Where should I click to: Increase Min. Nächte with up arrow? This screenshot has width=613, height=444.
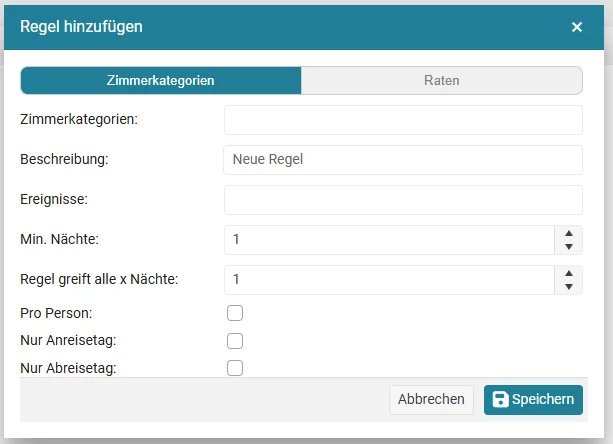[x=569, y=233]
